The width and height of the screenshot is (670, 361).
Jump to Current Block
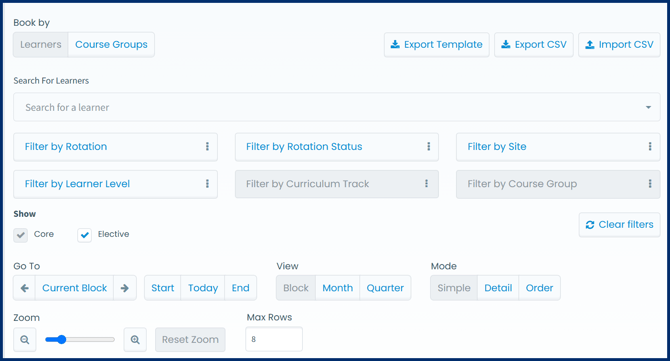74,288
